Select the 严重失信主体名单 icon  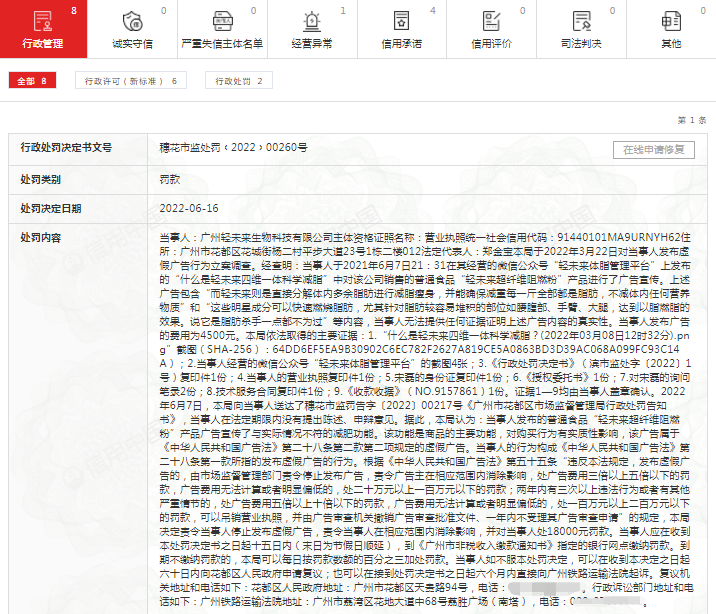pos(221,22)
